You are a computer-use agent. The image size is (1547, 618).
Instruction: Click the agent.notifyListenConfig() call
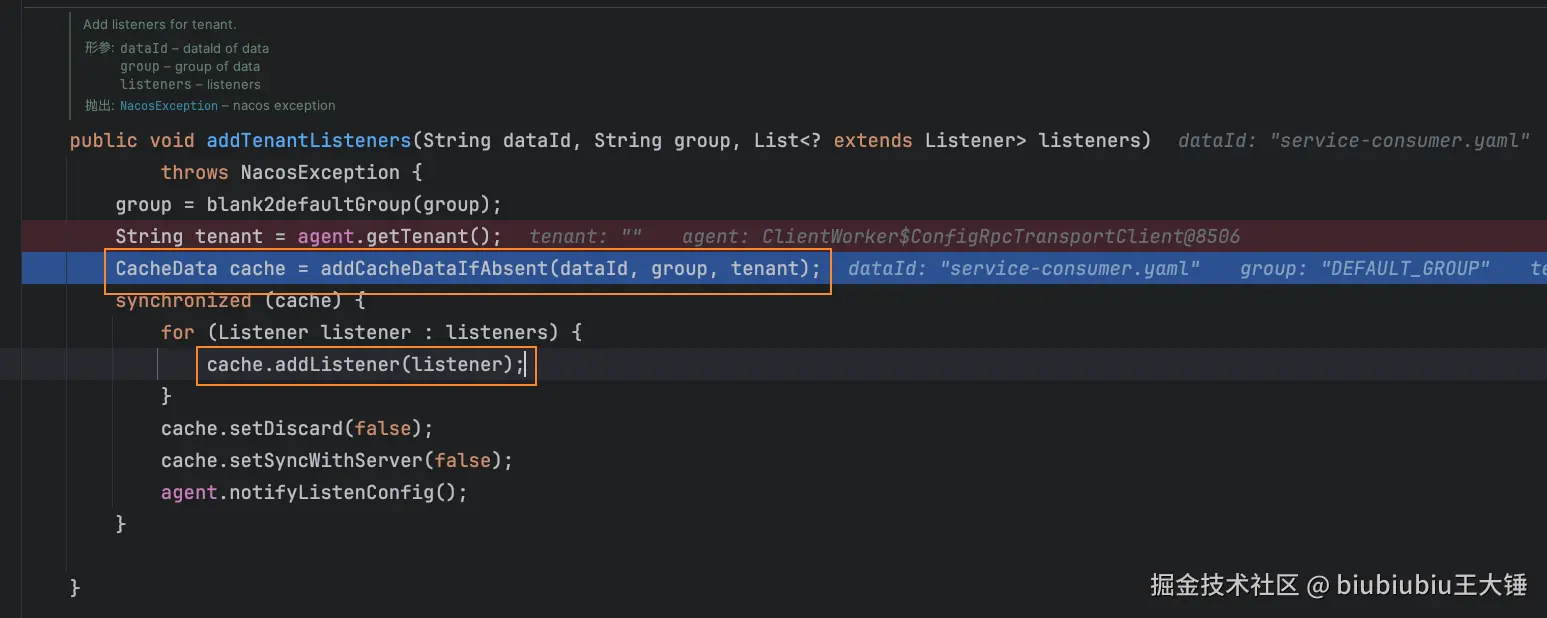point(314,492)
